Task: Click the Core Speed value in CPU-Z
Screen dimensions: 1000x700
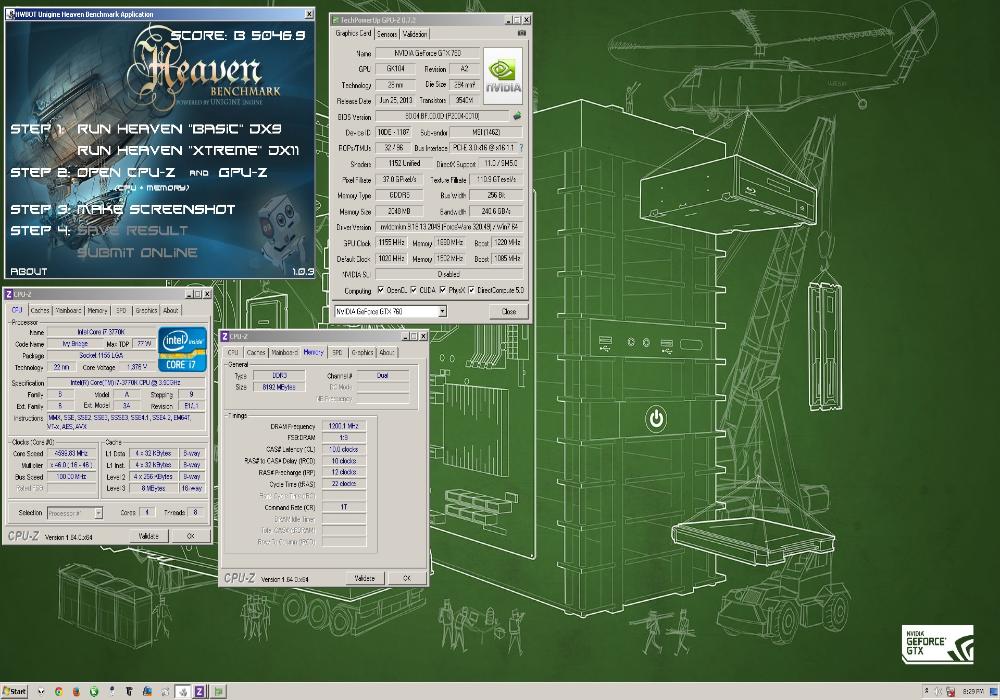Action: pyautogui.click(x=71, y=453)
